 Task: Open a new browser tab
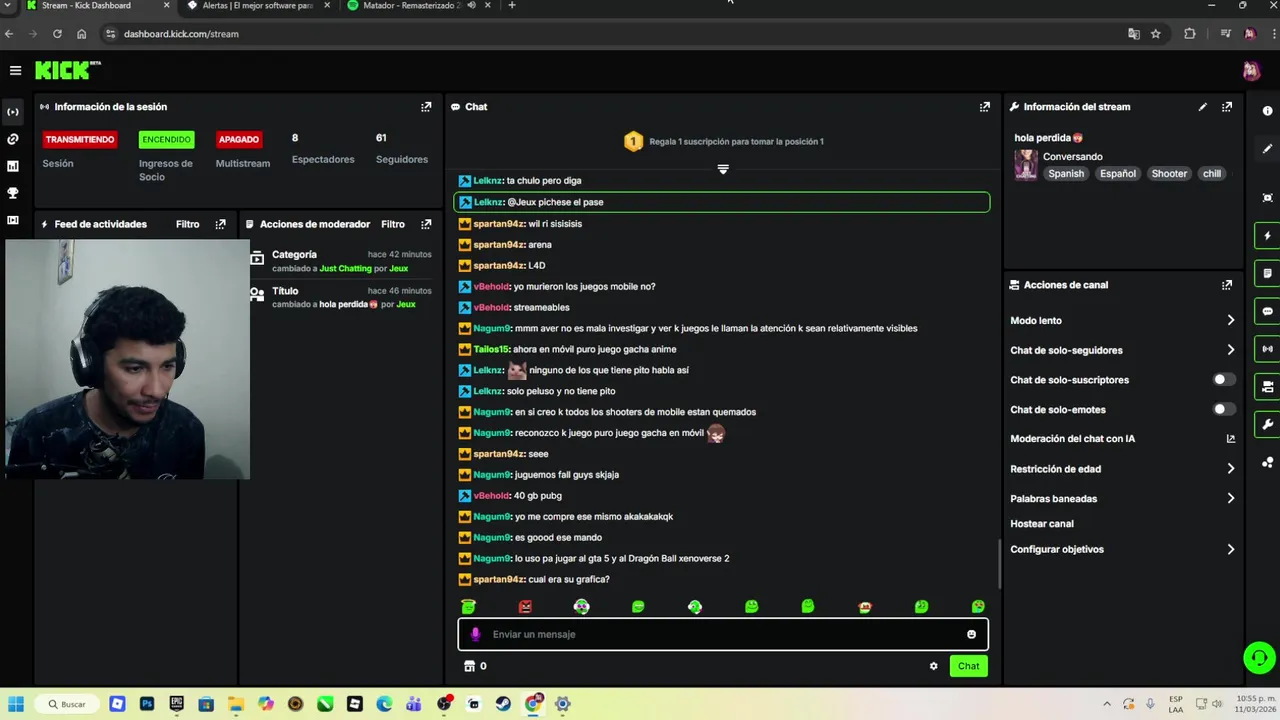(512, 5)
